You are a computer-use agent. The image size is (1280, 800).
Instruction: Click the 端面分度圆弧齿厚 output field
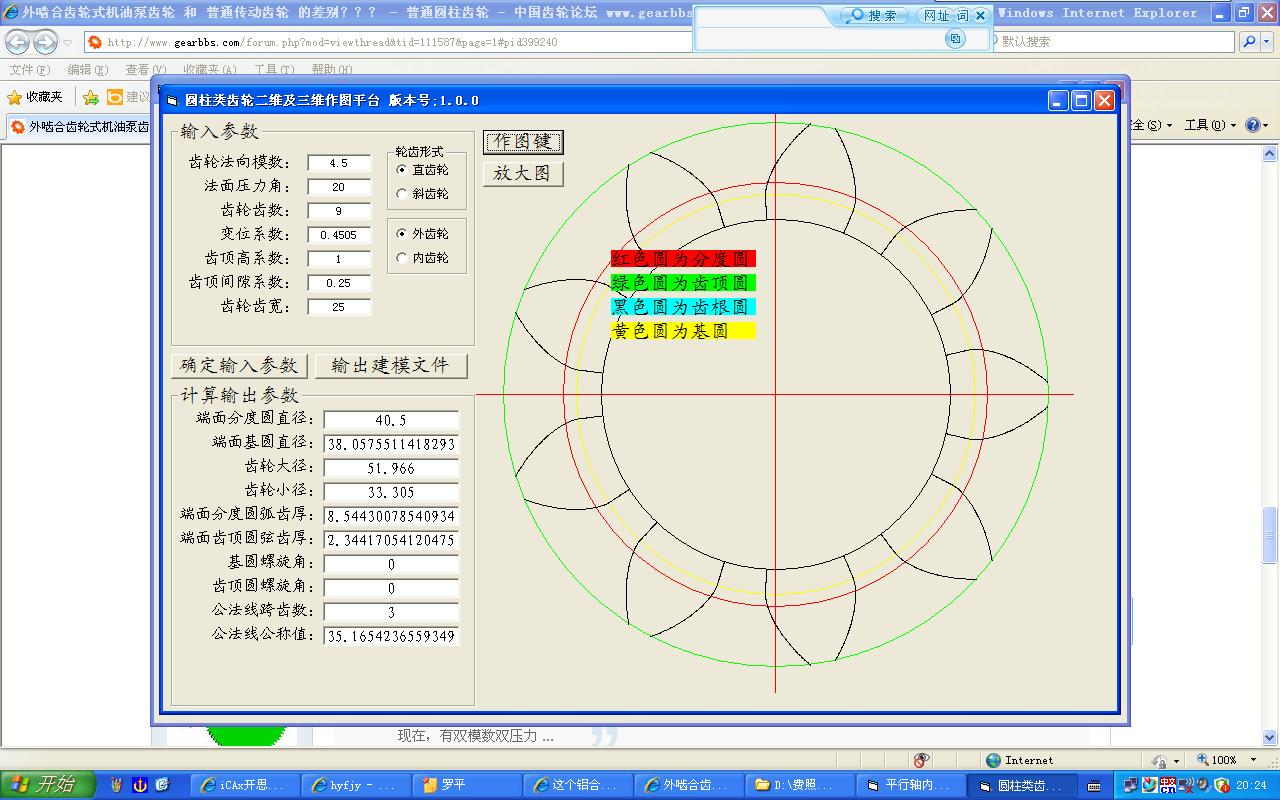[391, 516]
